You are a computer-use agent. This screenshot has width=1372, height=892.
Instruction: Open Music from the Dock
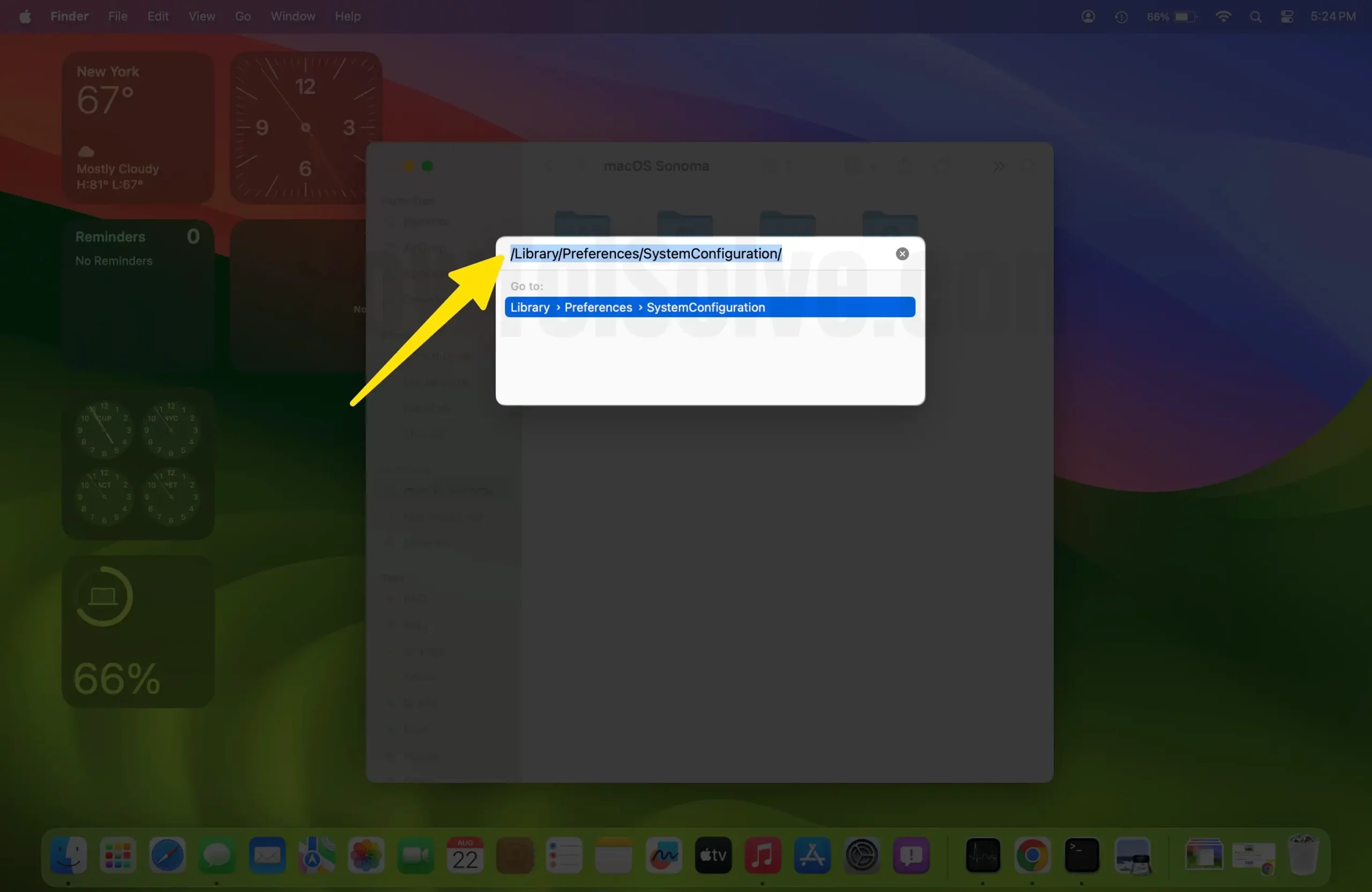pos(763,855)
